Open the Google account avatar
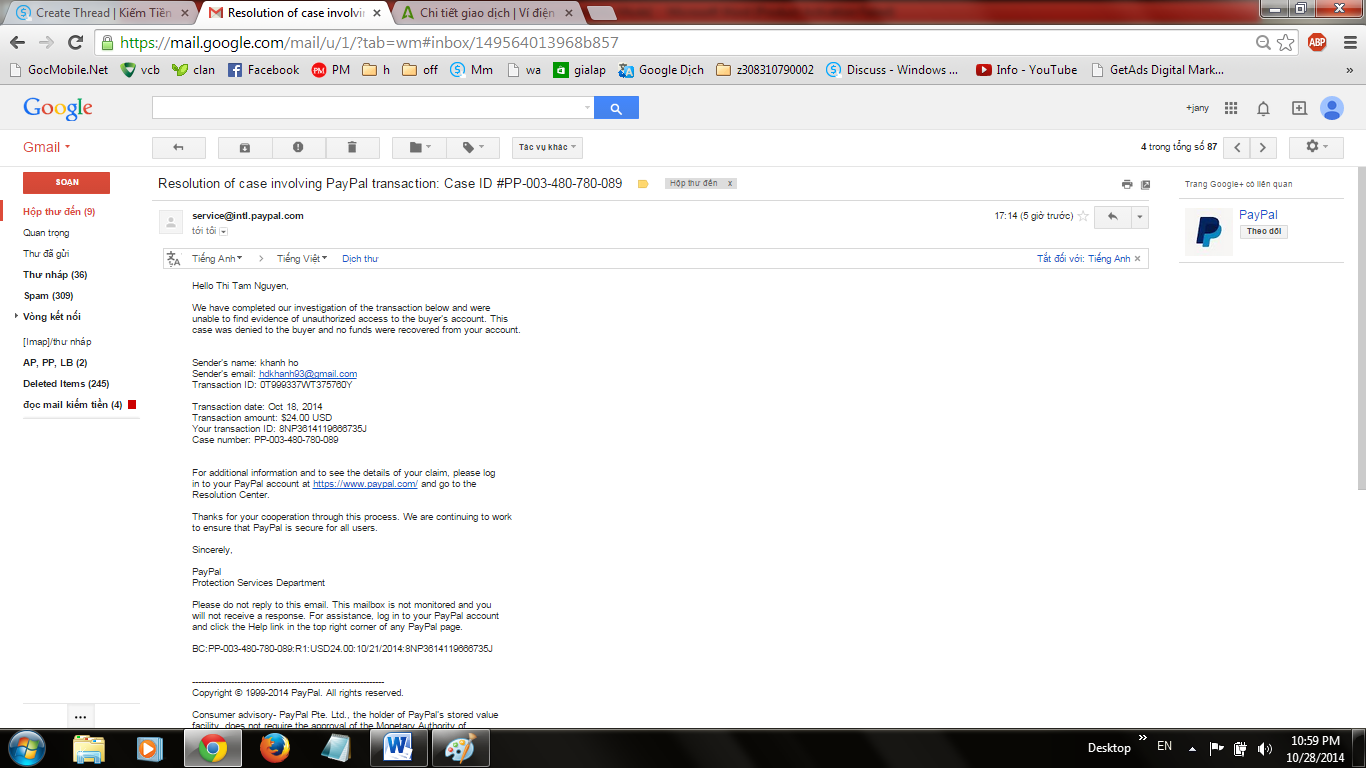The width and height of the screenshot is (1366, 768). tap(1331, 108)
